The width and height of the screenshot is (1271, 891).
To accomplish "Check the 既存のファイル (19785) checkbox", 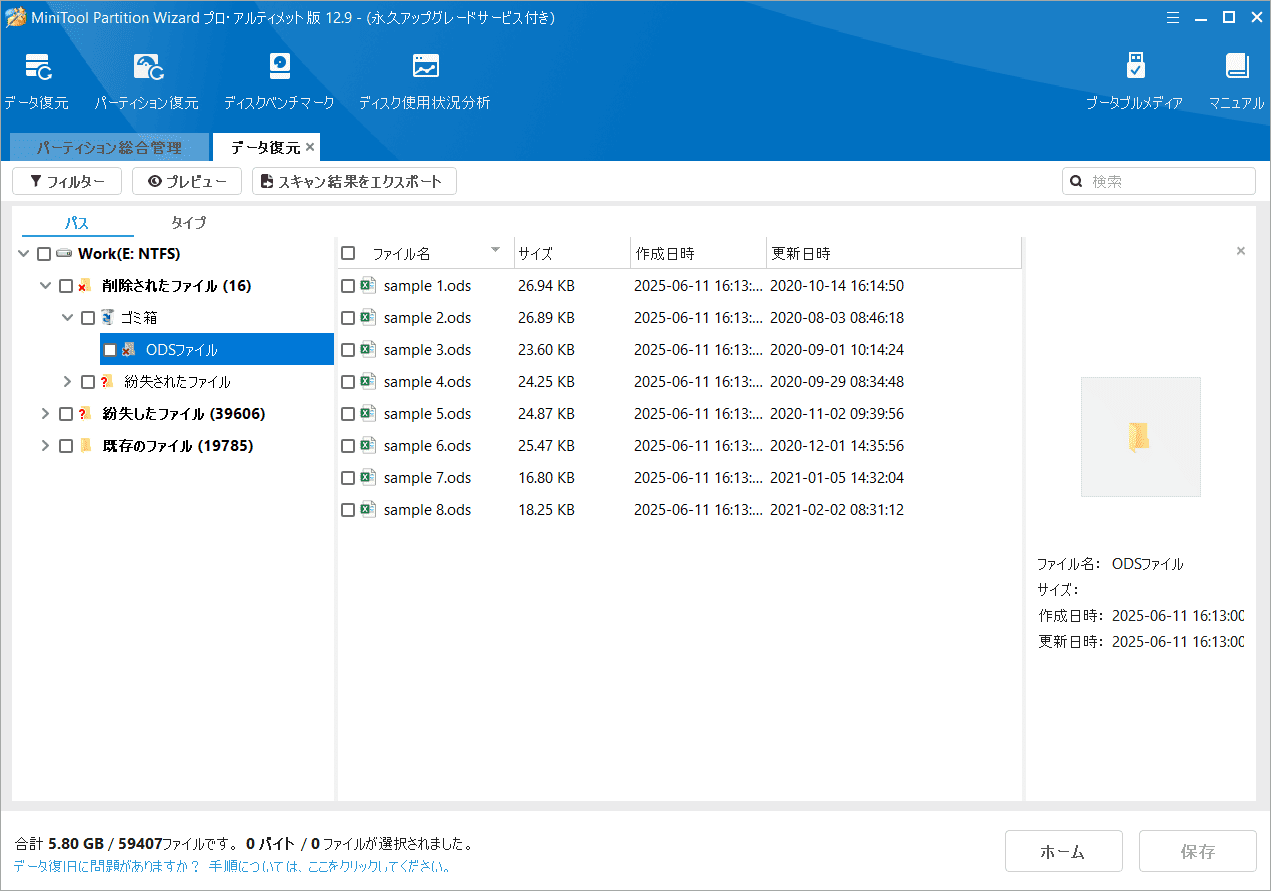I will (x=66, y=446).
